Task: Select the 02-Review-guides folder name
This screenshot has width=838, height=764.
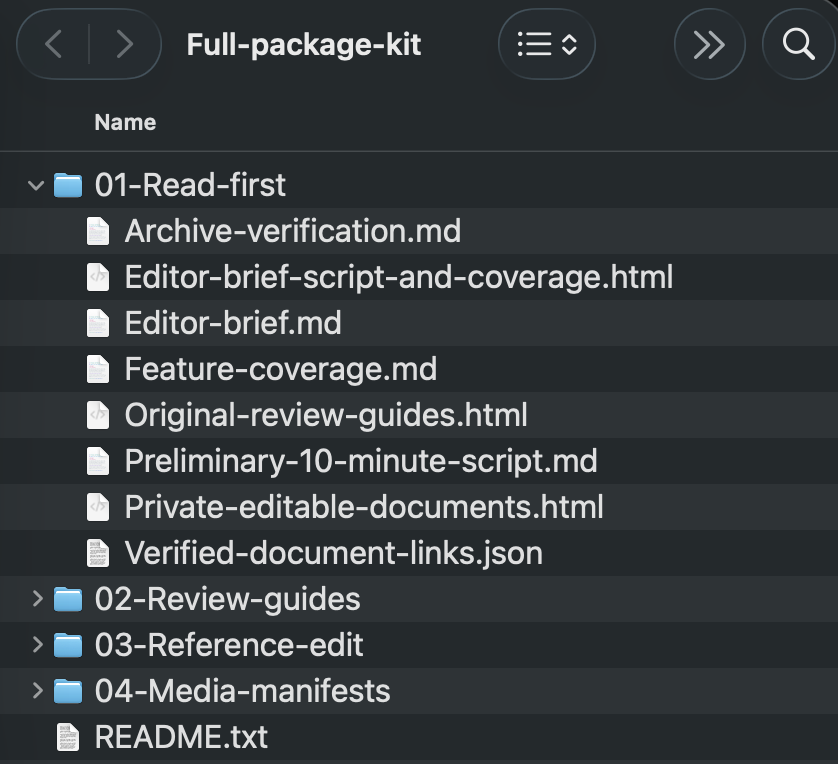Action: (228, 598)
